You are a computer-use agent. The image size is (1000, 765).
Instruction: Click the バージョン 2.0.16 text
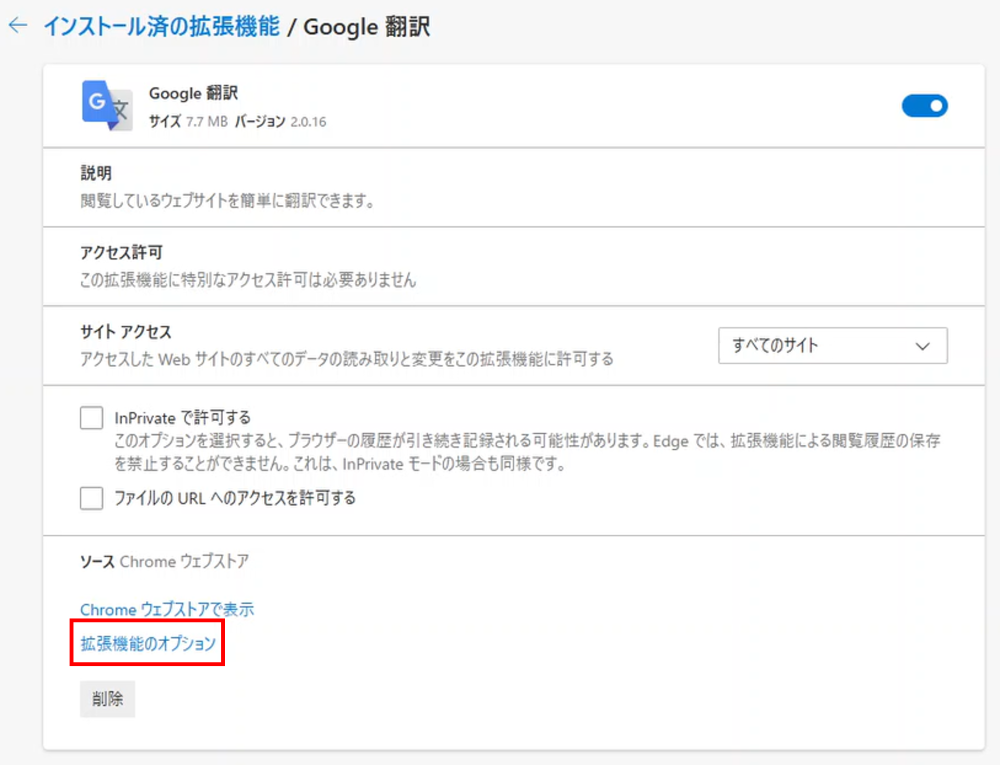[x=280, y=122]
